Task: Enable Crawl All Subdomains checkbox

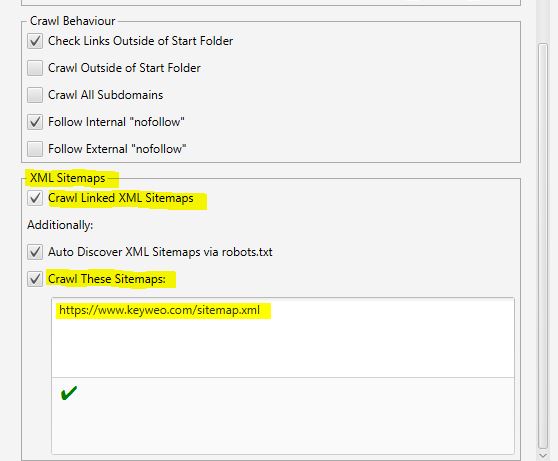Action: [x=35, y=95]
